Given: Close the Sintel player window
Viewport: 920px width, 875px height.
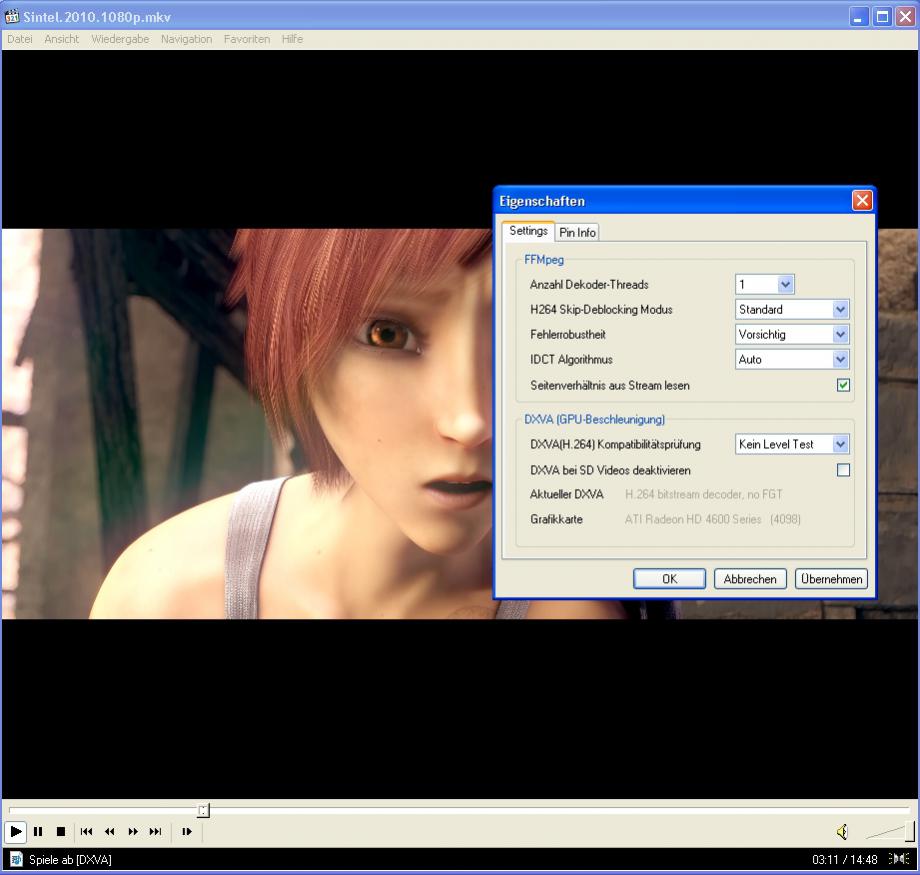Looking at the screenshot, I should (x=905, y=16).
